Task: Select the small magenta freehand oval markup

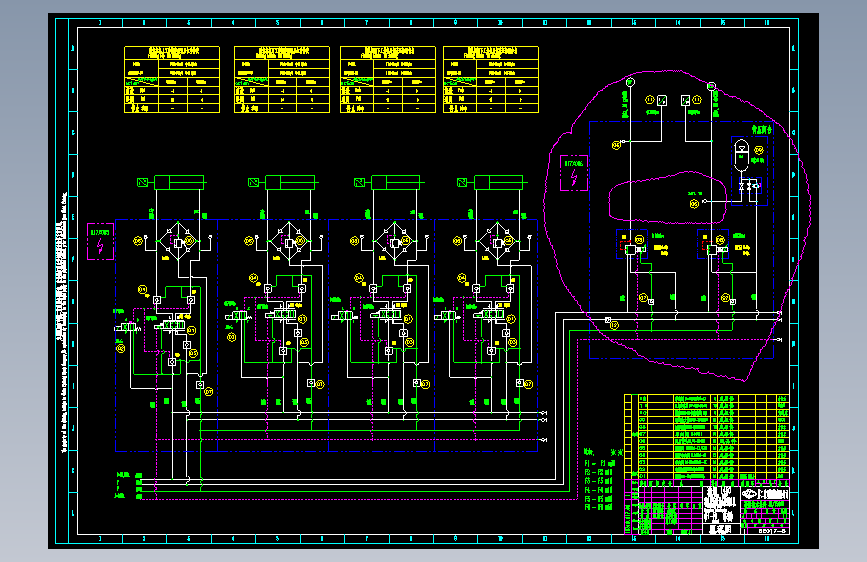Action: pyautogui.click(x=668, y=198)
